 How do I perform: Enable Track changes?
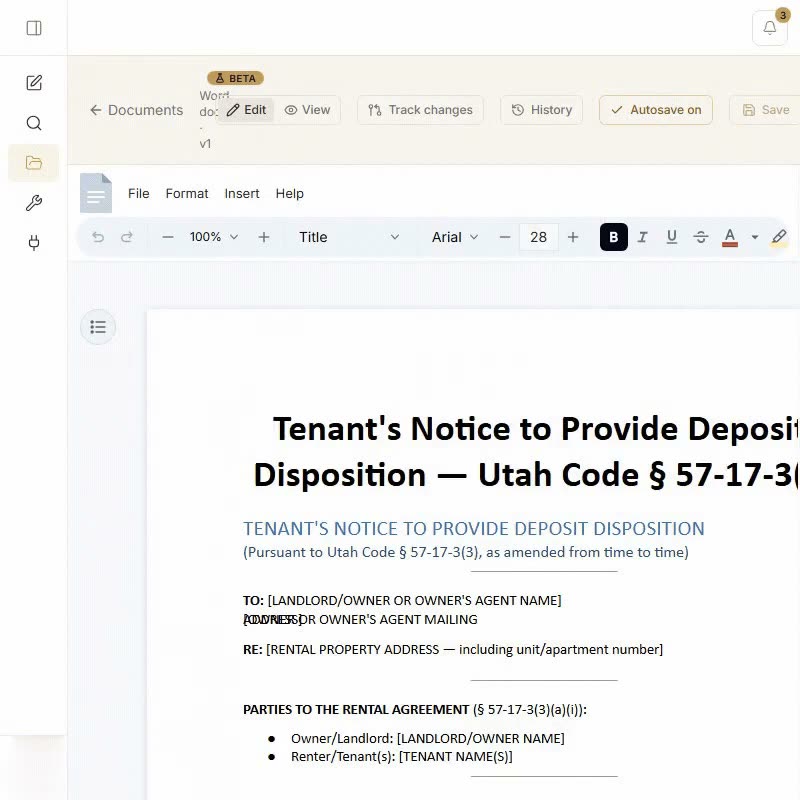coord(420,110)
